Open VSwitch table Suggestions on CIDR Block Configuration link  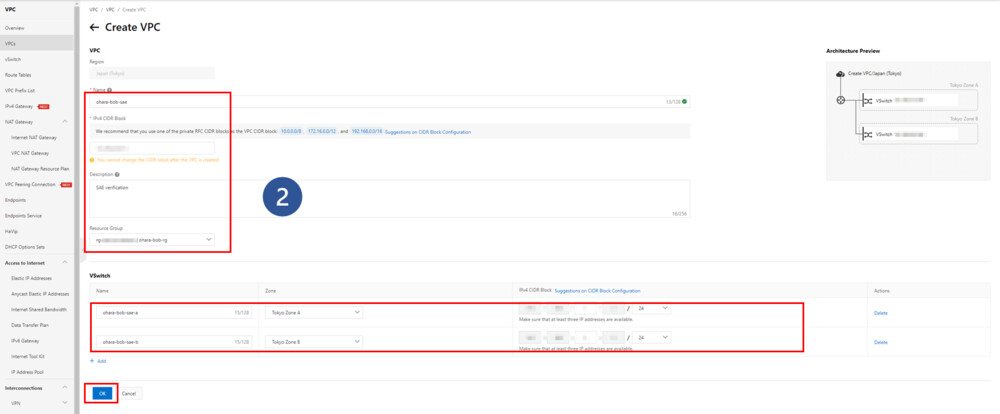598,291
